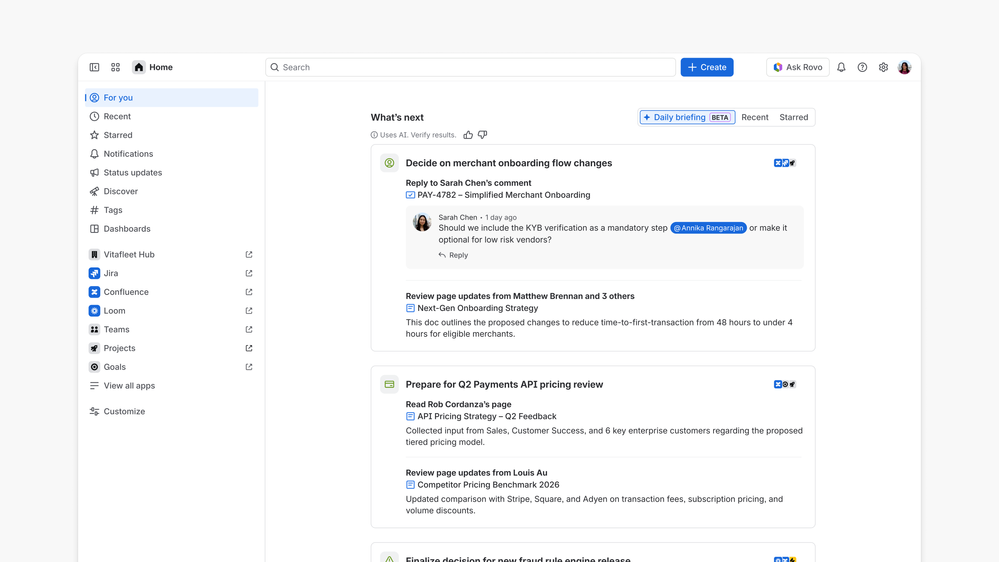Open Goals external link icon
The height and width of the screenshot is (562, 999).
coord(249,367)
